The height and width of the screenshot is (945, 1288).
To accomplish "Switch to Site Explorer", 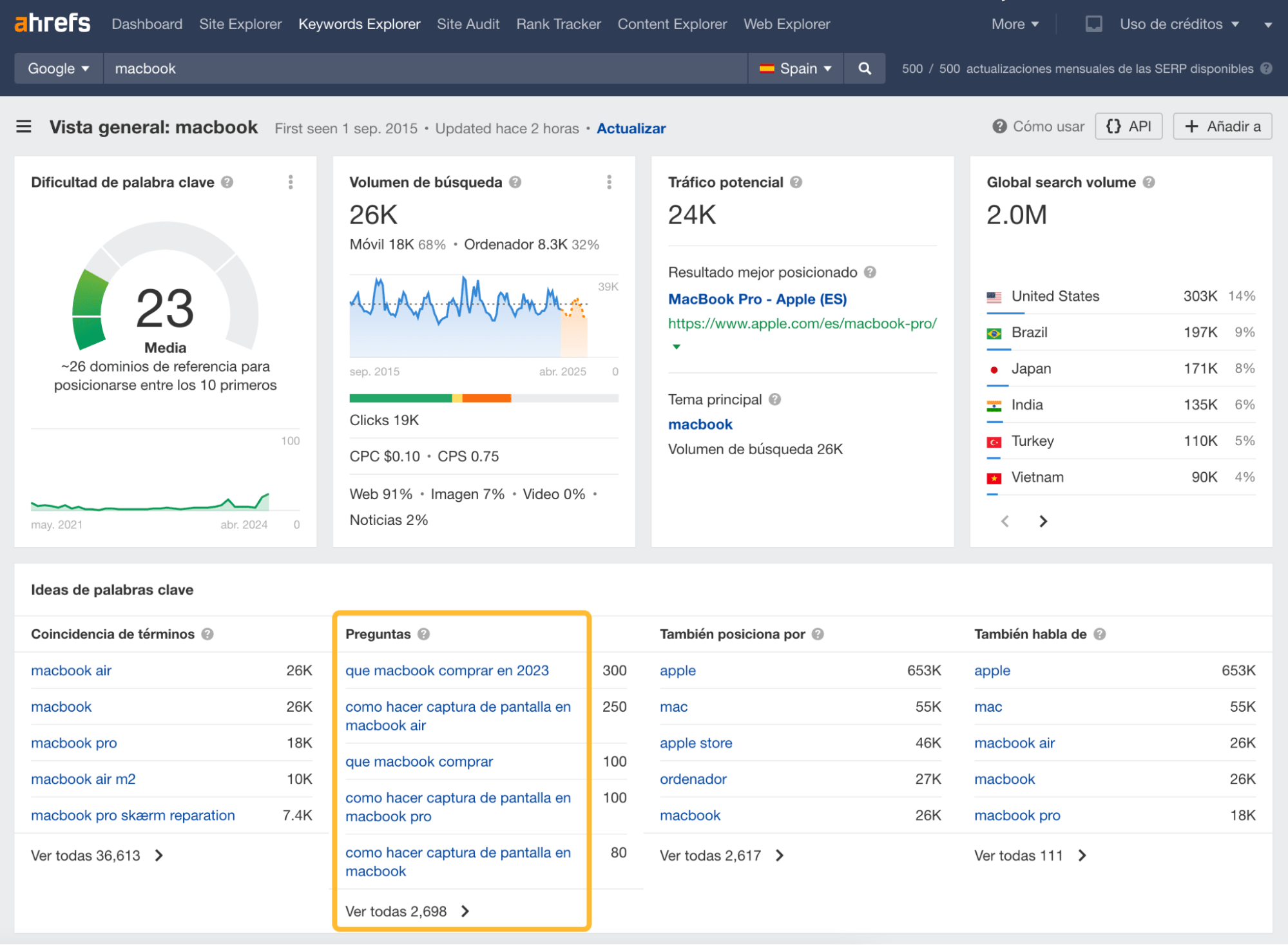I will coord(240,24).
